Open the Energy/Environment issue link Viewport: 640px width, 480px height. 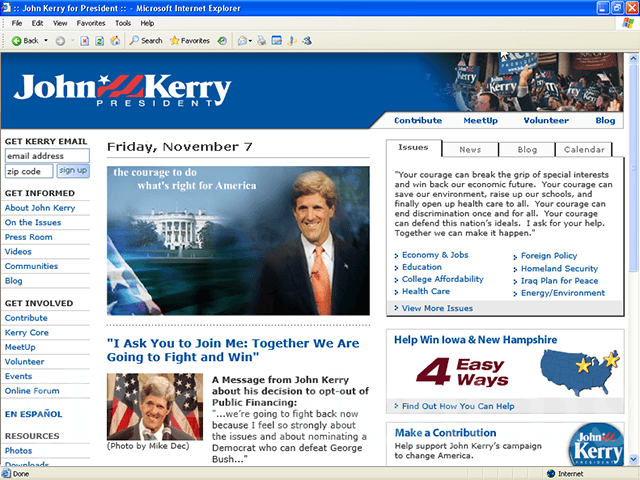pos(563,293)
